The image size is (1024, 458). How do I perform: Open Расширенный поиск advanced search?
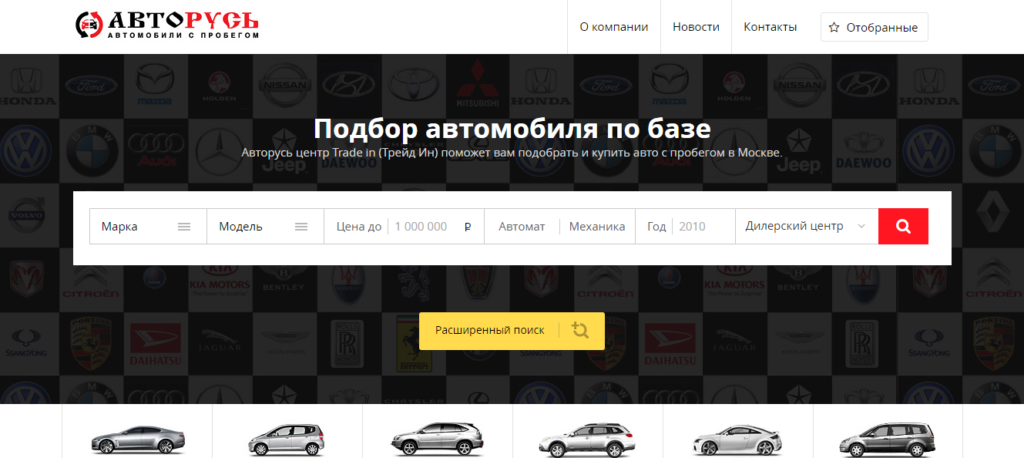[511, 331]
